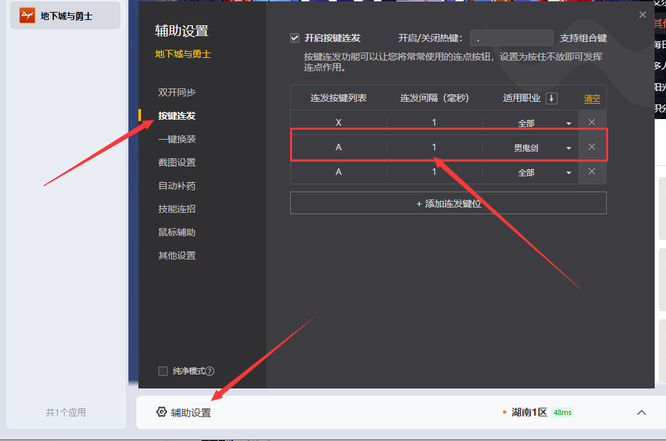Delete the A key 男鬼剑 row
The height and width of the screenshot is (441, 666).
(x=592, y=147)
